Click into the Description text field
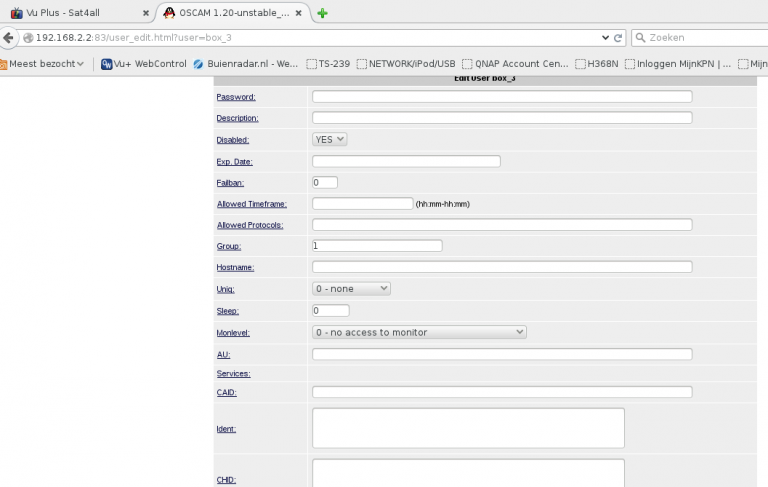 (x=502, y=118)
